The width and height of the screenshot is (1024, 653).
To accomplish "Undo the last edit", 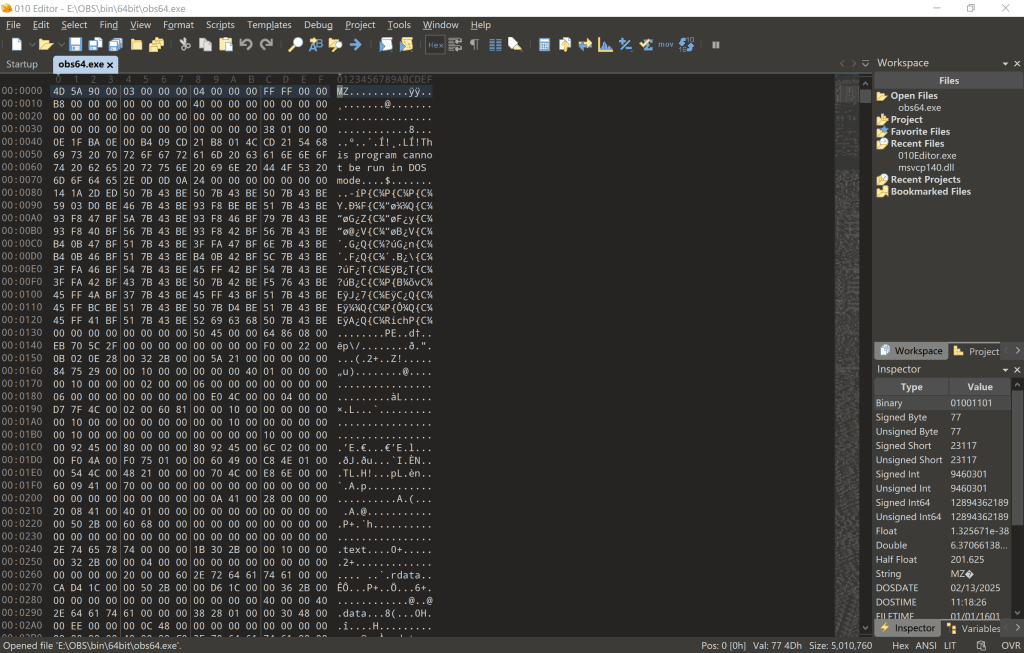I will 246,44.
